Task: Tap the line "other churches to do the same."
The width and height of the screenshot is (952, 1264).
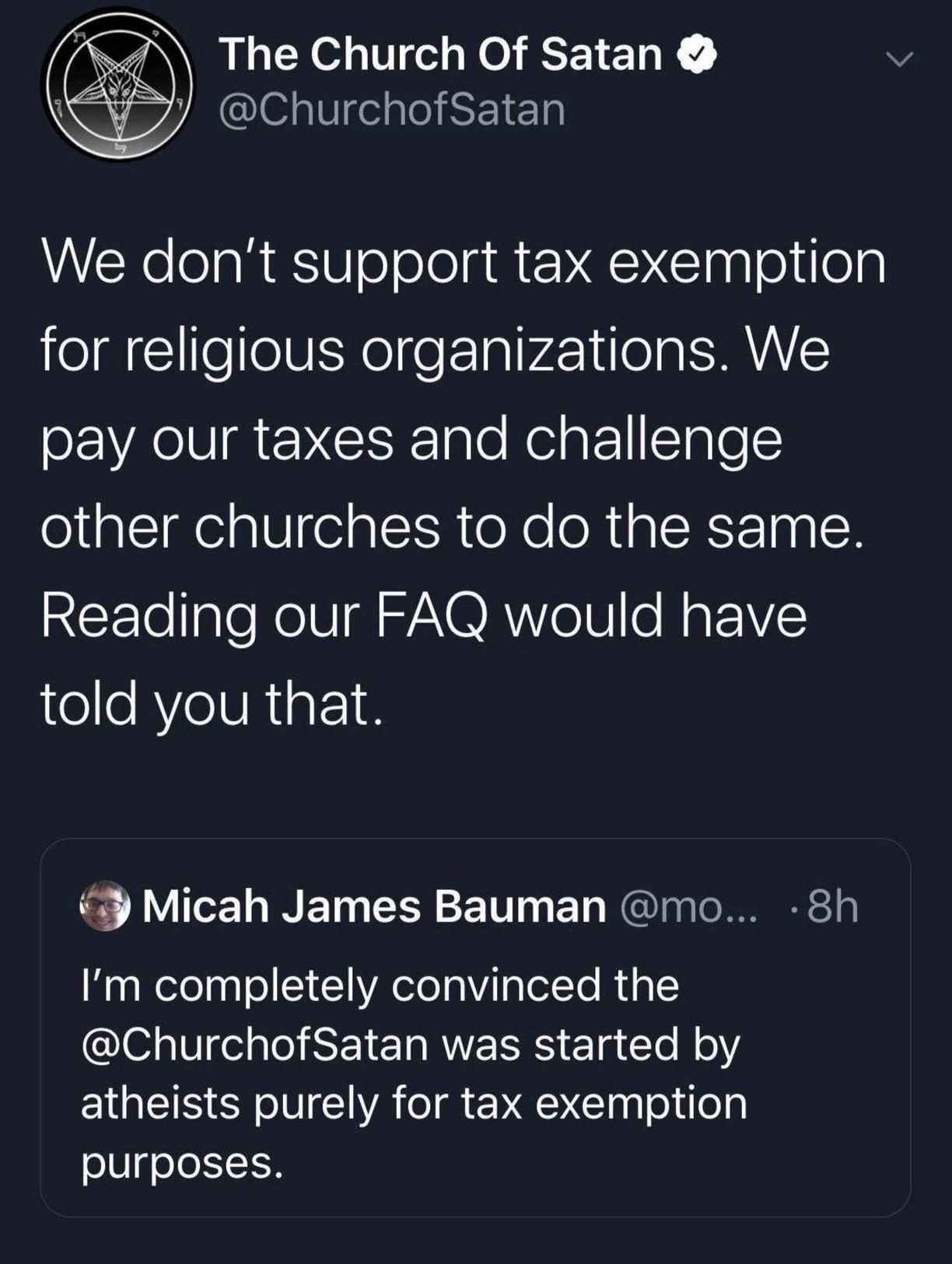Action: coord(453,528)
